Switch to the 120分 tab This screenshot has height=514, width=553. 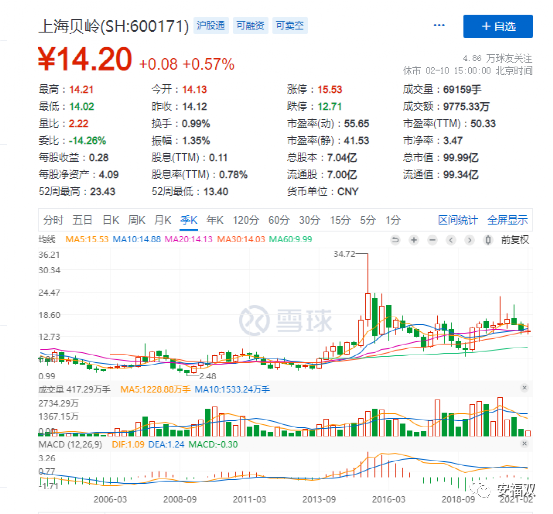(246, 220)
